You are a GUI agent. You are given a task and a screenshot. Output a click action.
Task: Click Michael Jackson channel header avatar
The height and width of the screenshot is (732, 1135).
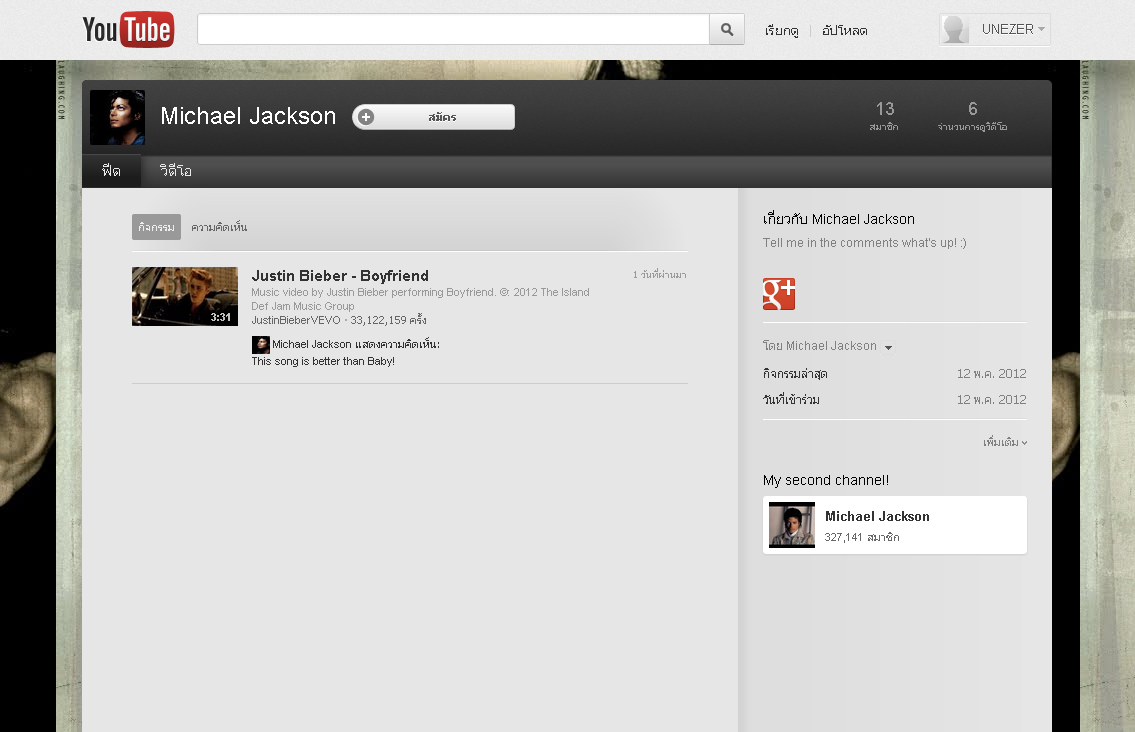[x=117, y=117]
